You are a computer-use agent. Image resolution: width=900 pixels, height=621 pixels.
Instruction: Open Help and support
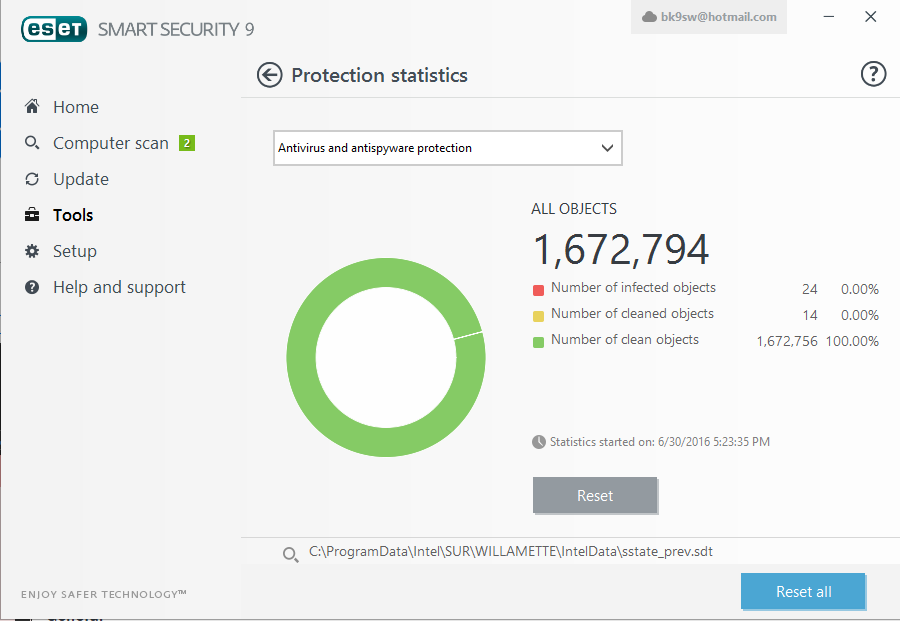tap(119, 287)
